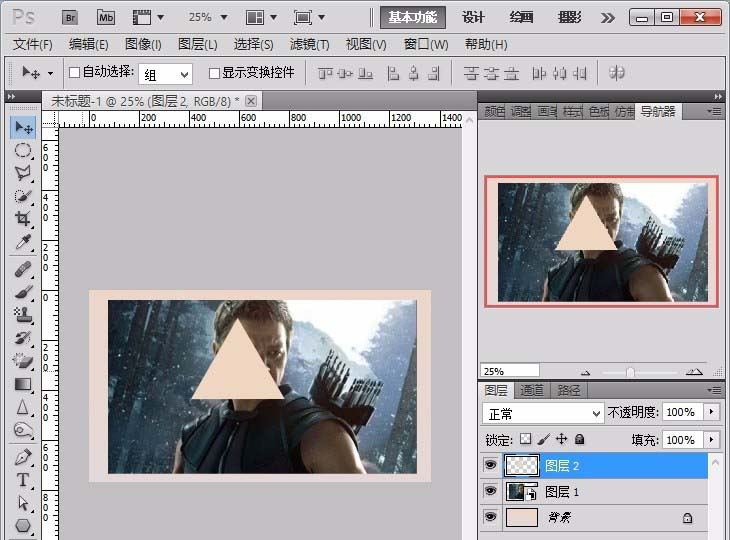Open the blend mode 正常 dropdown
730x540 pixels.
point(543,413)
